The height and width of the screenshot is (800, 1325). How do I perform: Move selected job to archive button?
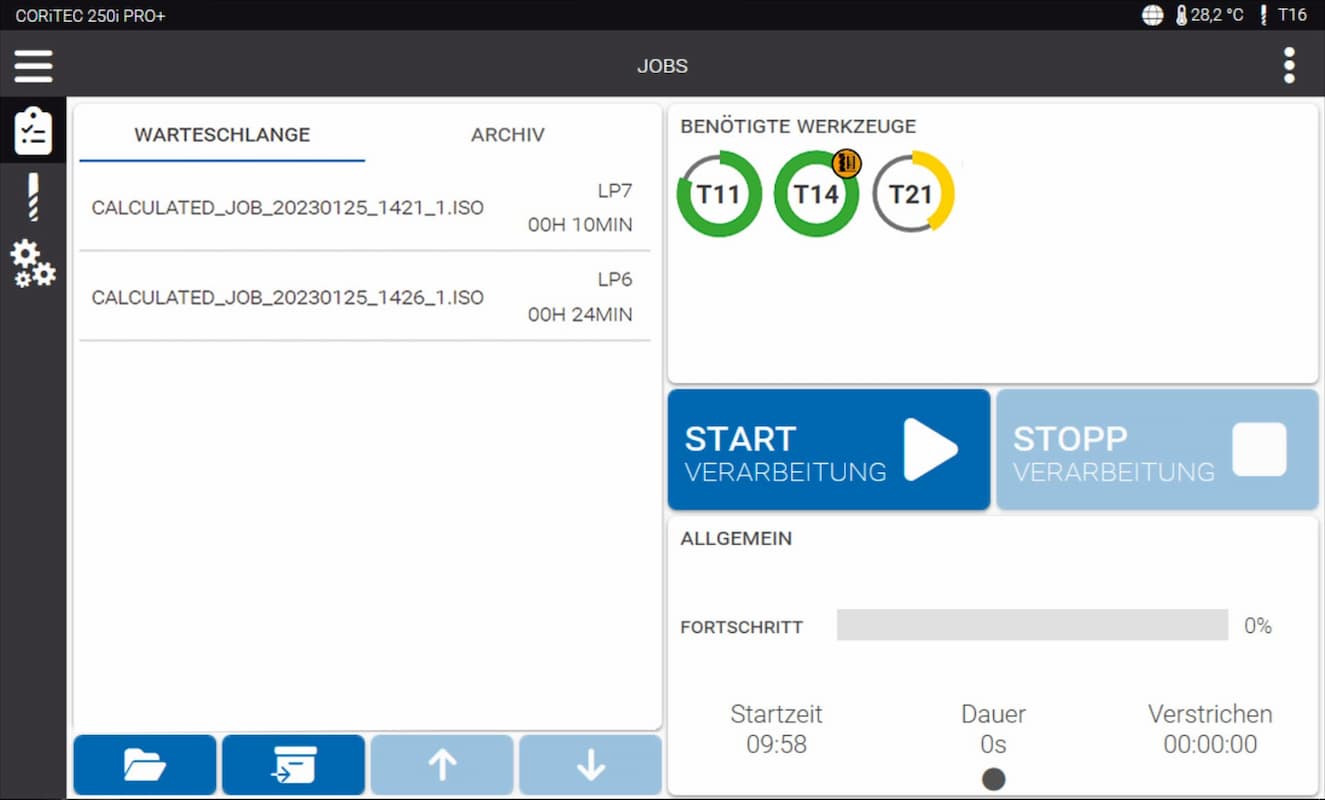[x=293, y=765]
